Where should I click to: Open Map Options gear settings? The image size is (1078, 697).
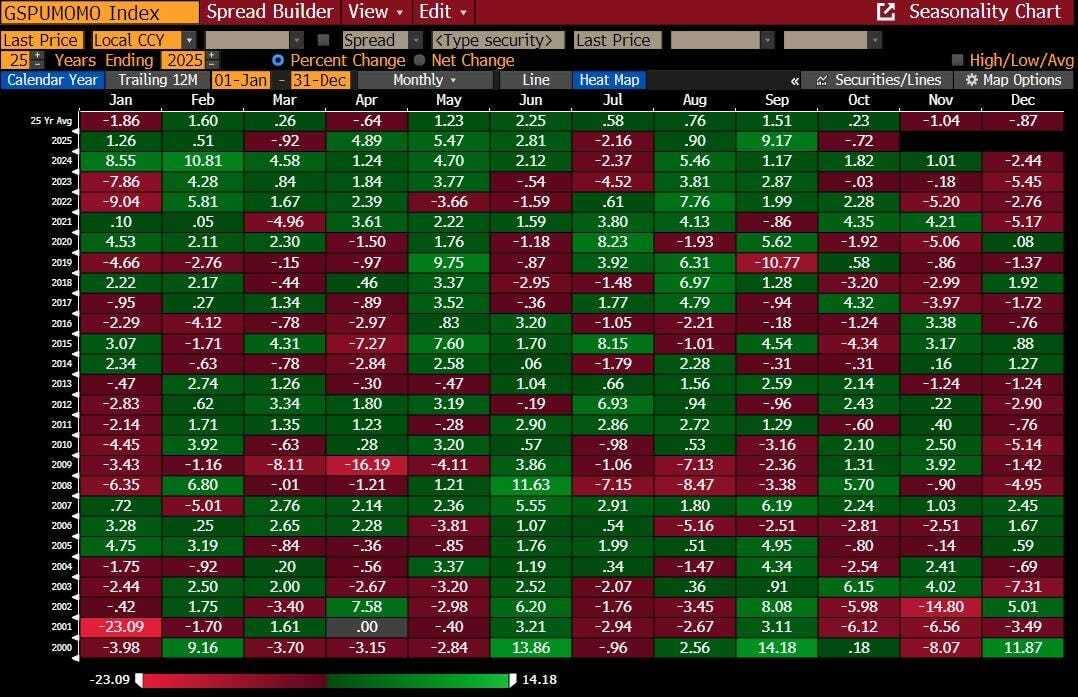1013,80
